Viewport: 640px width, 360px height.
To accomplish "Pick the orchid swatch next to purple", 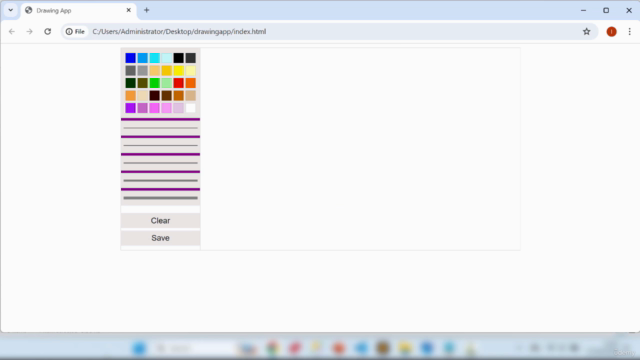I will (x=142, y=108).
